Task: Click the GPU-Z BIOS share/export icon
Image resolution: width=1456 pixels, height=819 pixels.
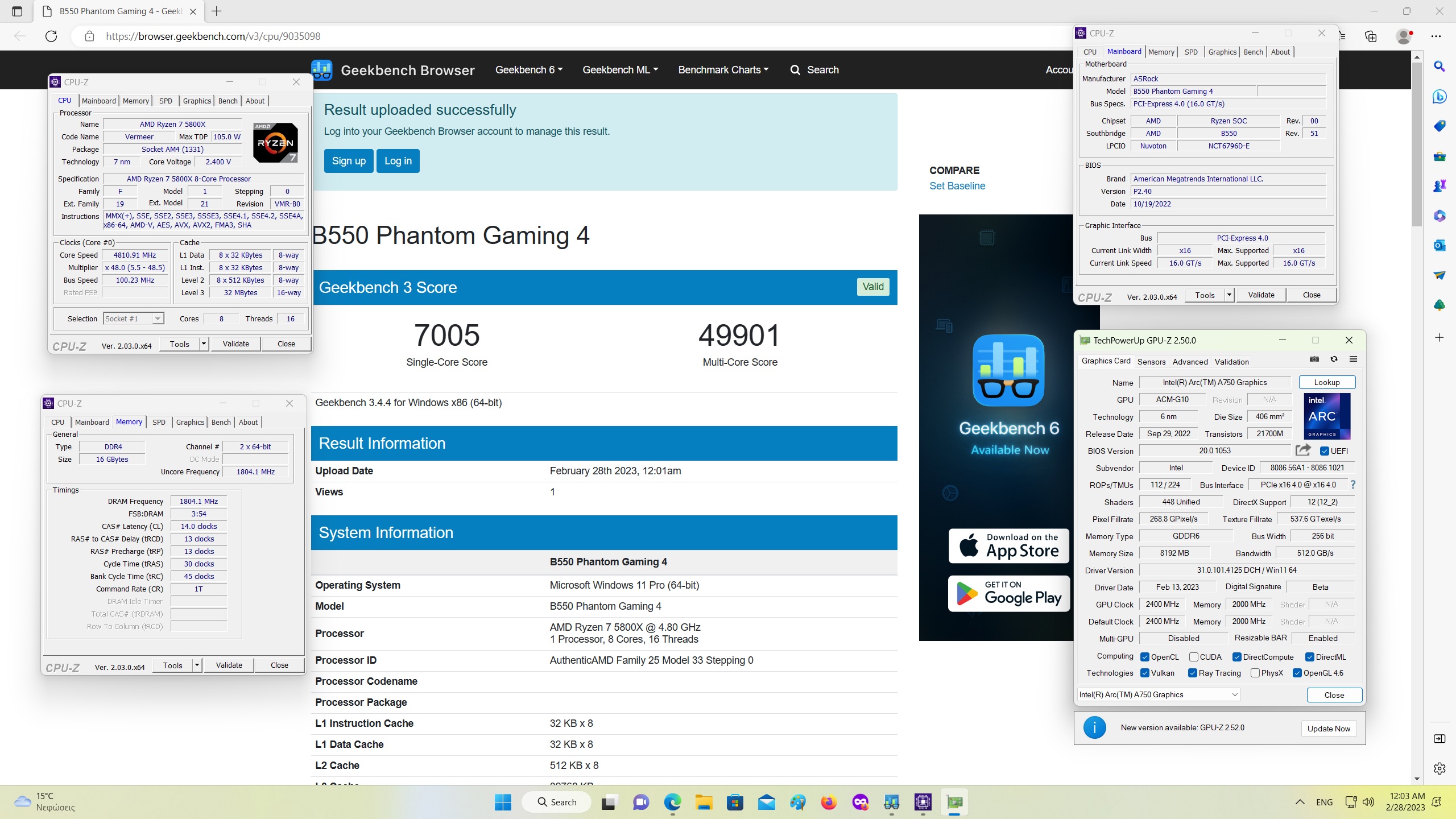Action: tap(1303, 450)
